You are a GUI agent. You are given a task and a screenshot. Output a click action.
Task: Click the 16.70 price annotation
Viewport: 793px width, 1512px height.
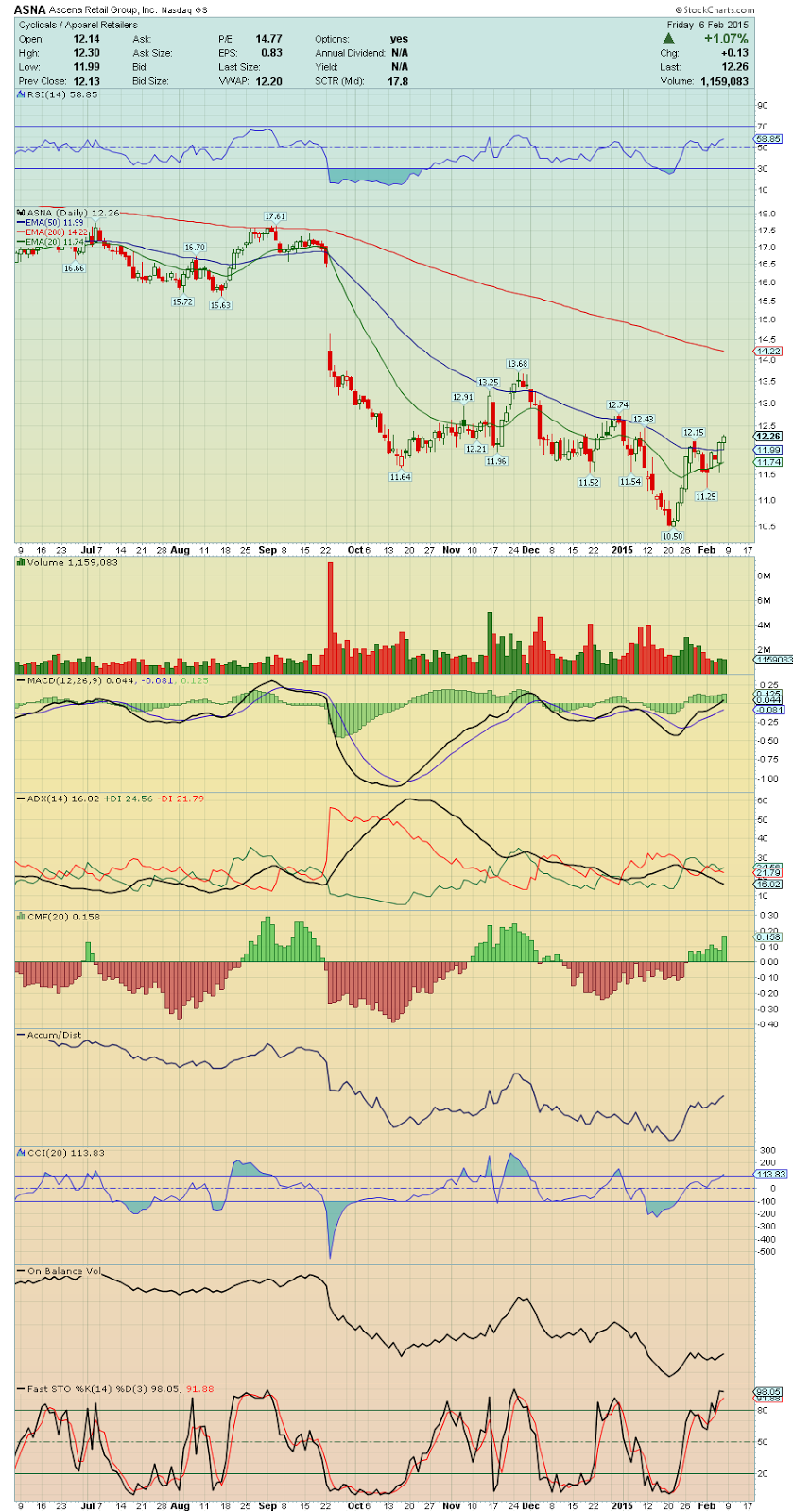point(195,248)
